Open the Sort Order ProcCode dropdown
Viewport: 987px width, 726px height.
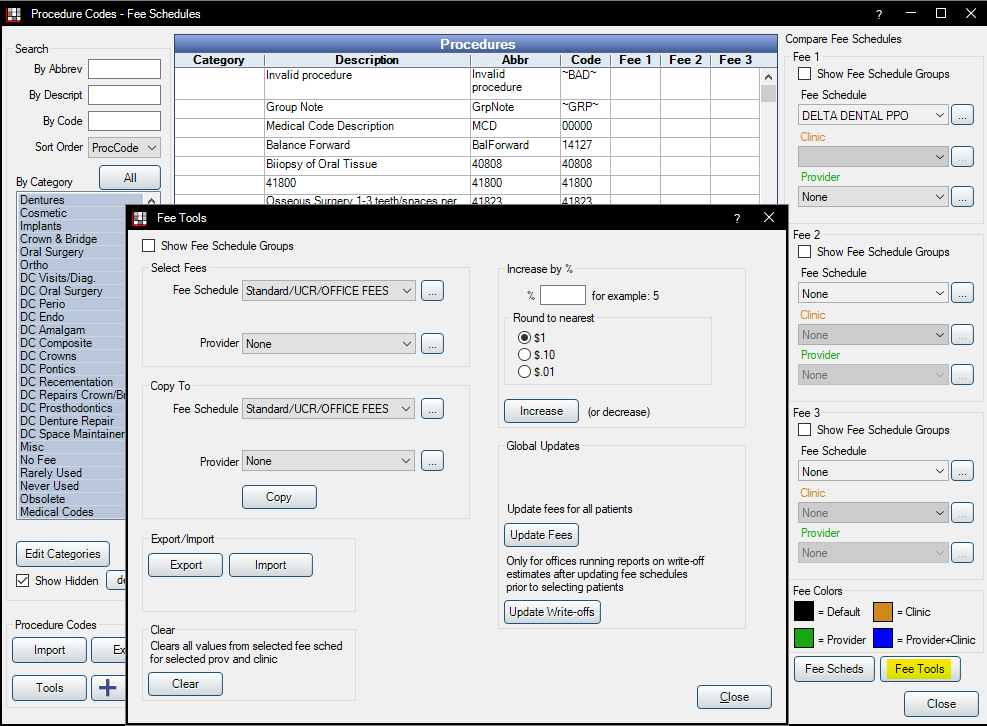[x=125, y=147]
